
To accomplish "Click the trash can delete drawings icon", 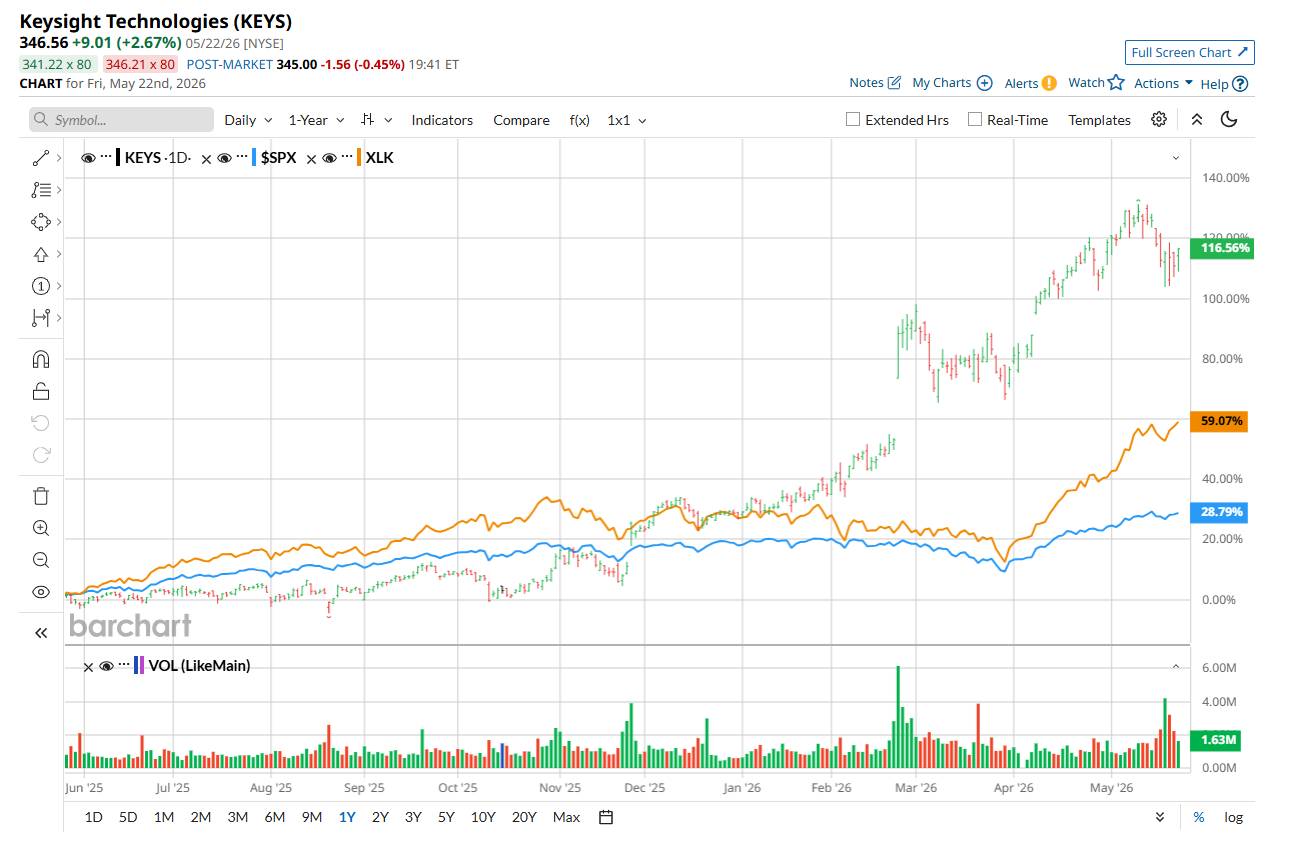I will (41, 496).
